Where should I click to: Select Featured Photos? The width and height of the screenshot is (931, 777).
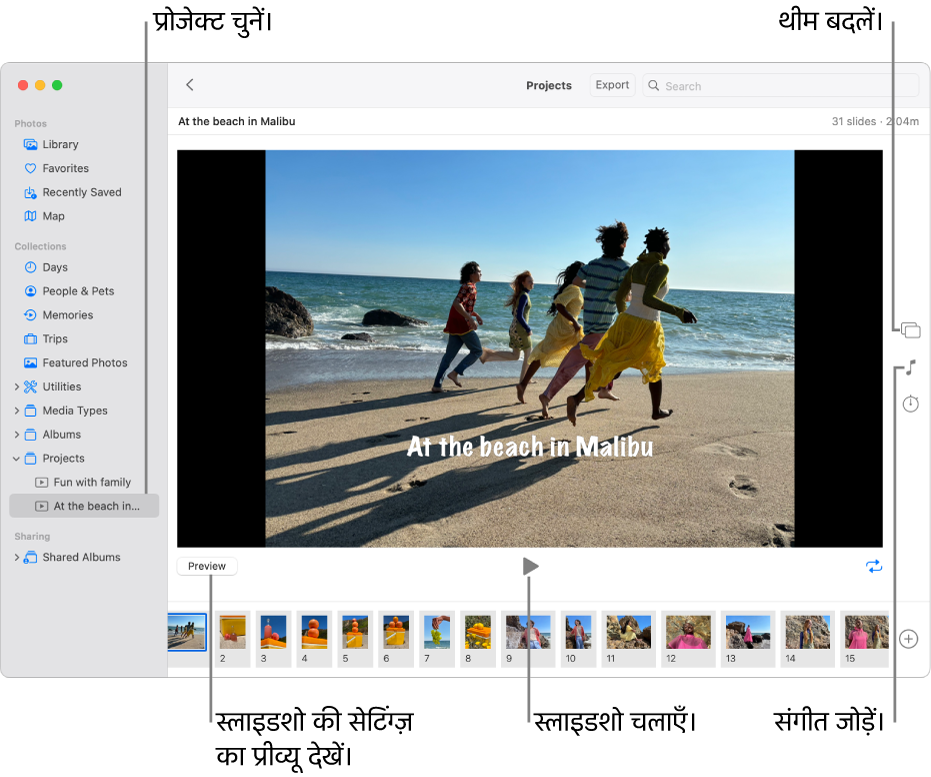[x=83, y=363]
